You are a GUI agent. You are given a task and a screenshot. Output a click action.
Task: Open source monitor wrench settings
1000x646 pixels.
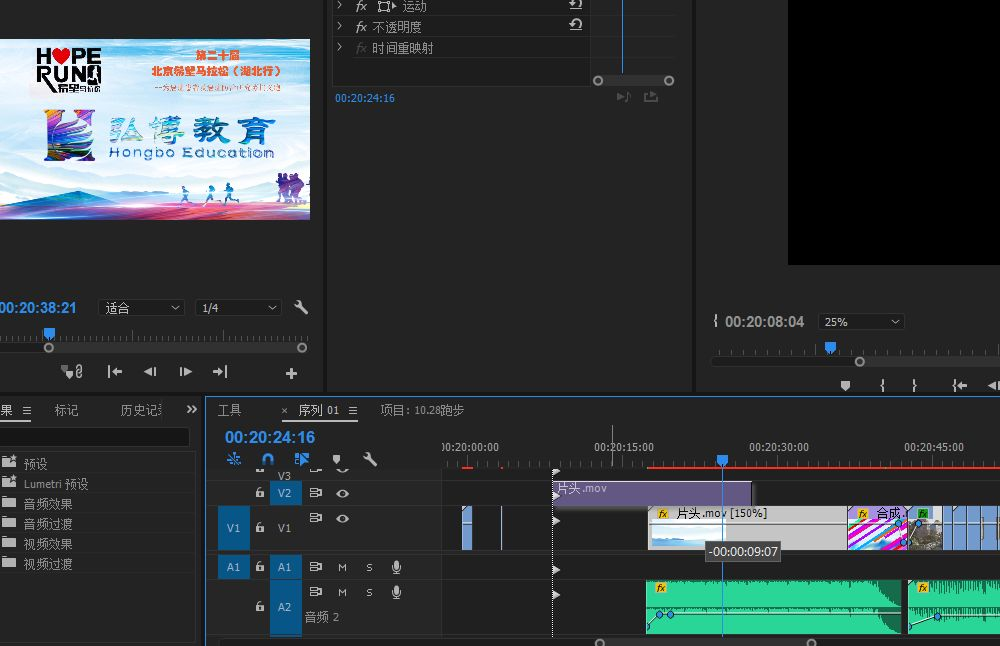pyautogui.click(x=301, y=307)
